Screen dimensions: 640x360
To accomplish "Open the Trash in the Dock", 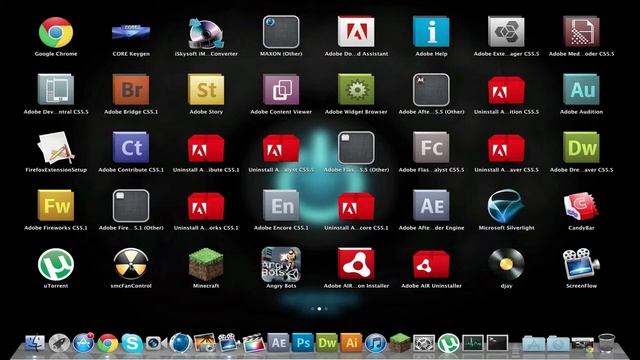I will tap(607, 343).
